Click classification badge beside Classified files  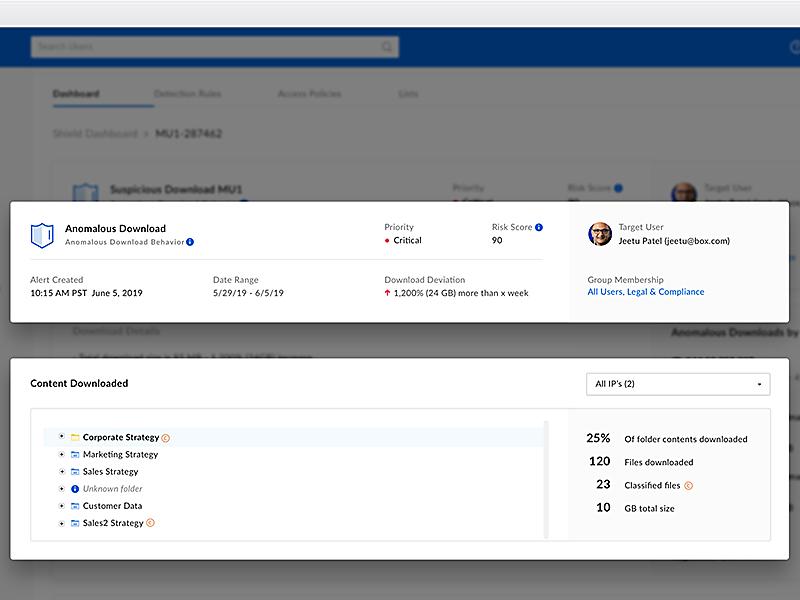point(688,486)
